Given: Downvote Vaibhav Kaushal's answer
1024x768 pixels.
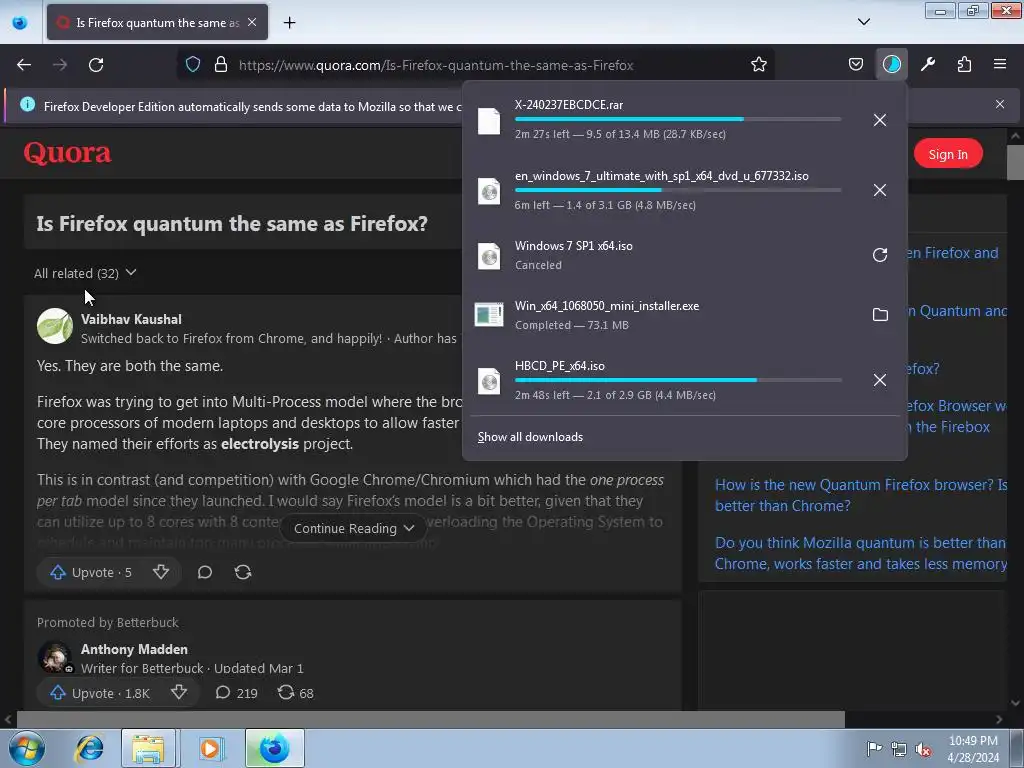Looking at the screenshot, I should (161, 572).
